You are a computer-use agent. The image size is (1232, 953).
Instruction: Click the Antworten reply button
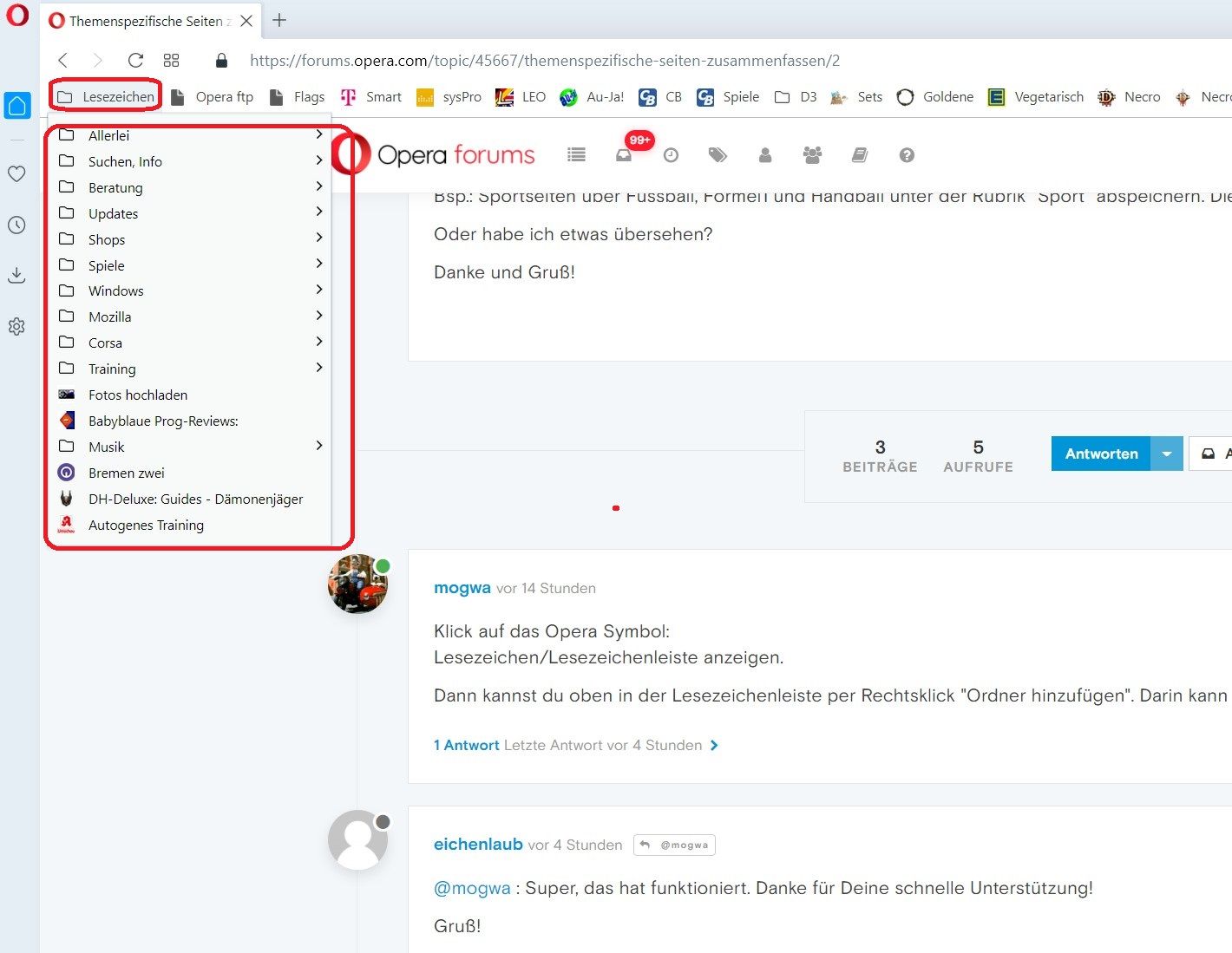pyautogui.click(x=1101, y=454)
